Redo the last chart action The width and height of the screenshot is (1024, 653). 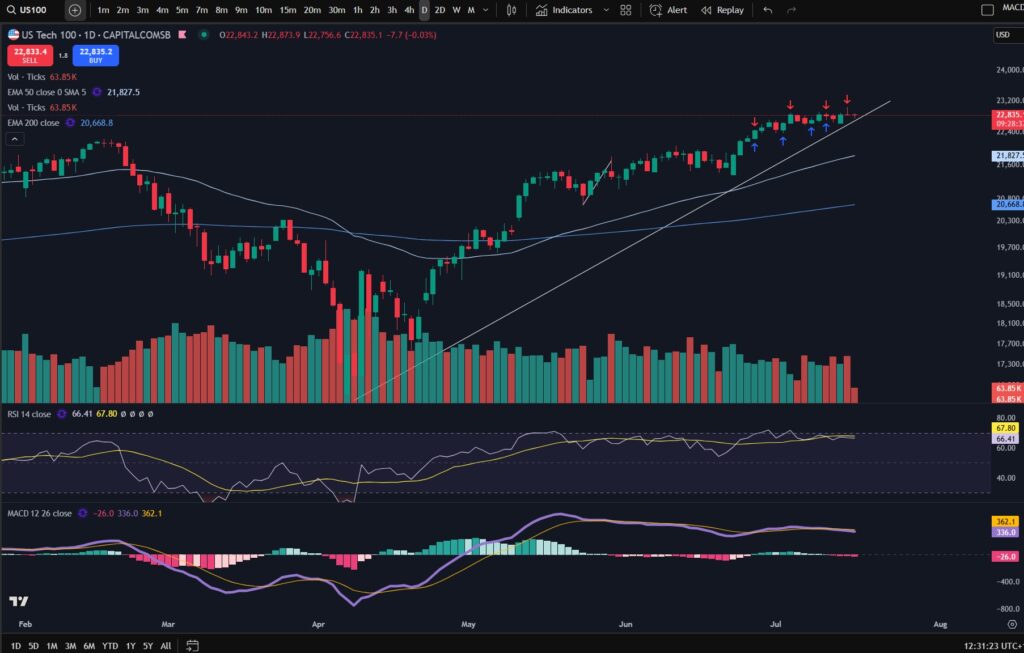[x=792, y=10]
